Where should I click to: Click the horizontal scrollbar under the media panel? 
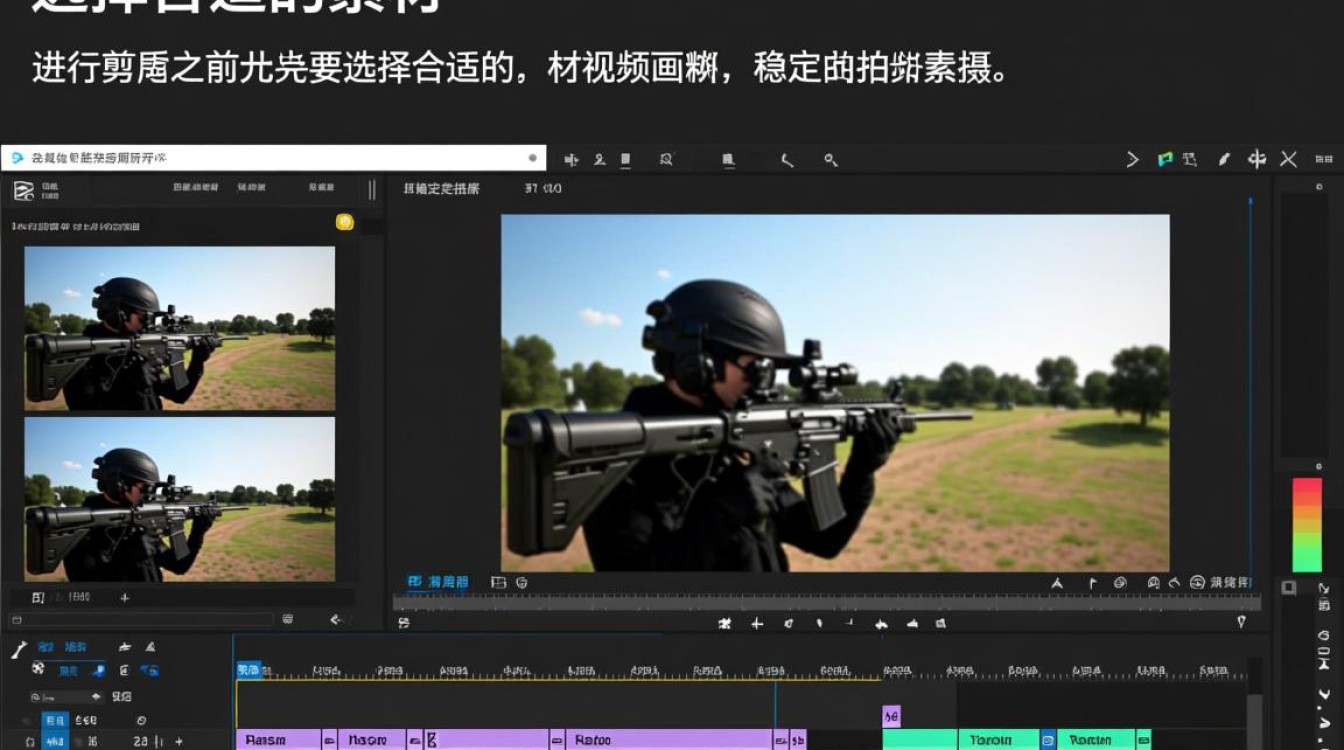(140, 620)
